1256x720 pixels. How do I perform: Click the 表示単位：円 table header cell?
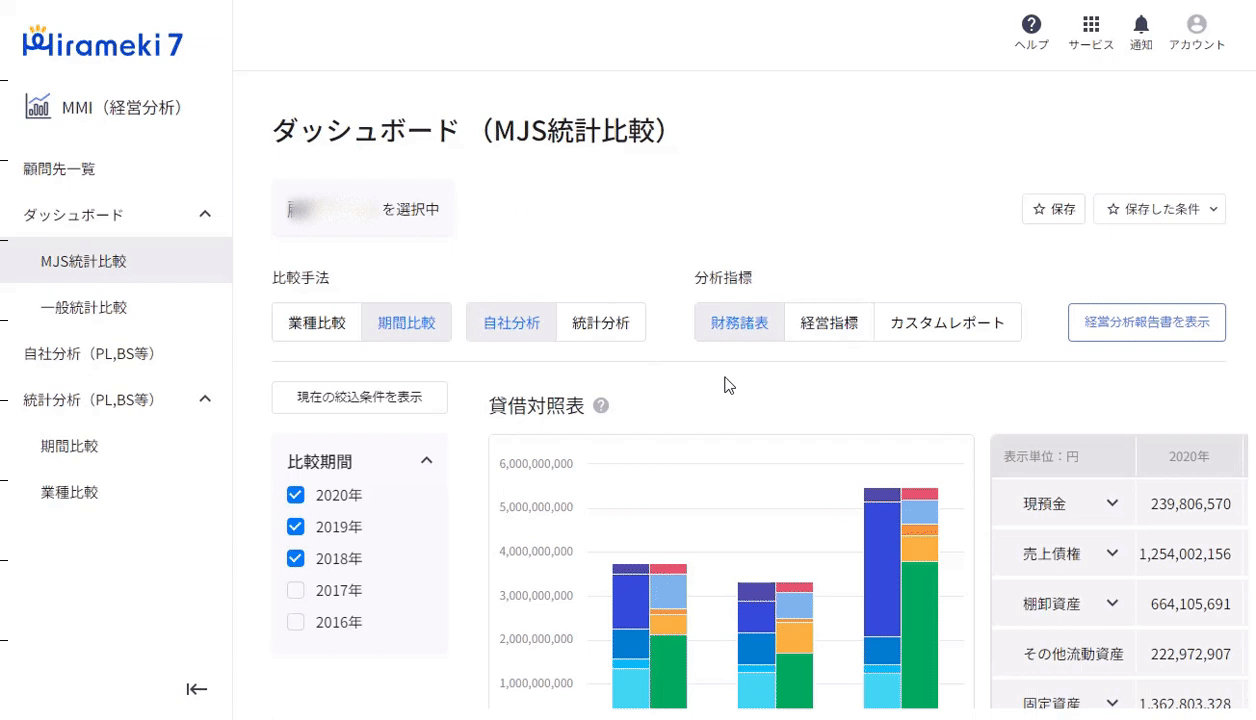point(1063,456)
